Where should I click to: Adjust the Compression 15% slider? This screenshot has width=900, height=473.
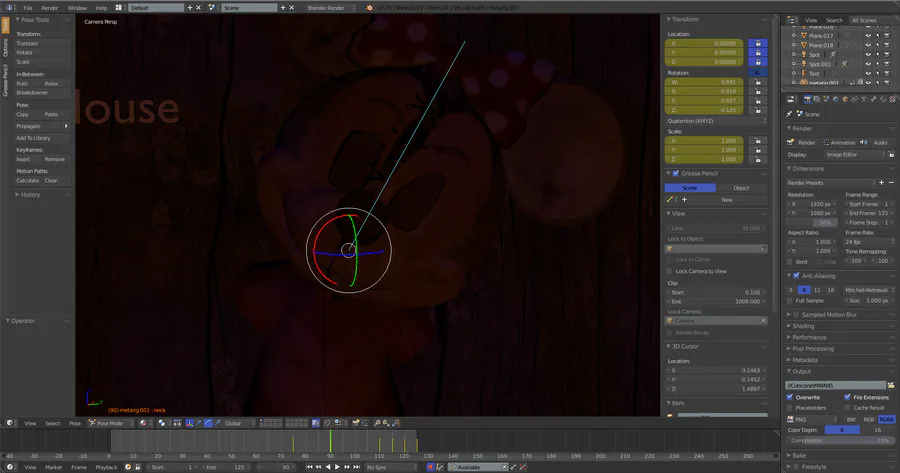tap(840, 440)
